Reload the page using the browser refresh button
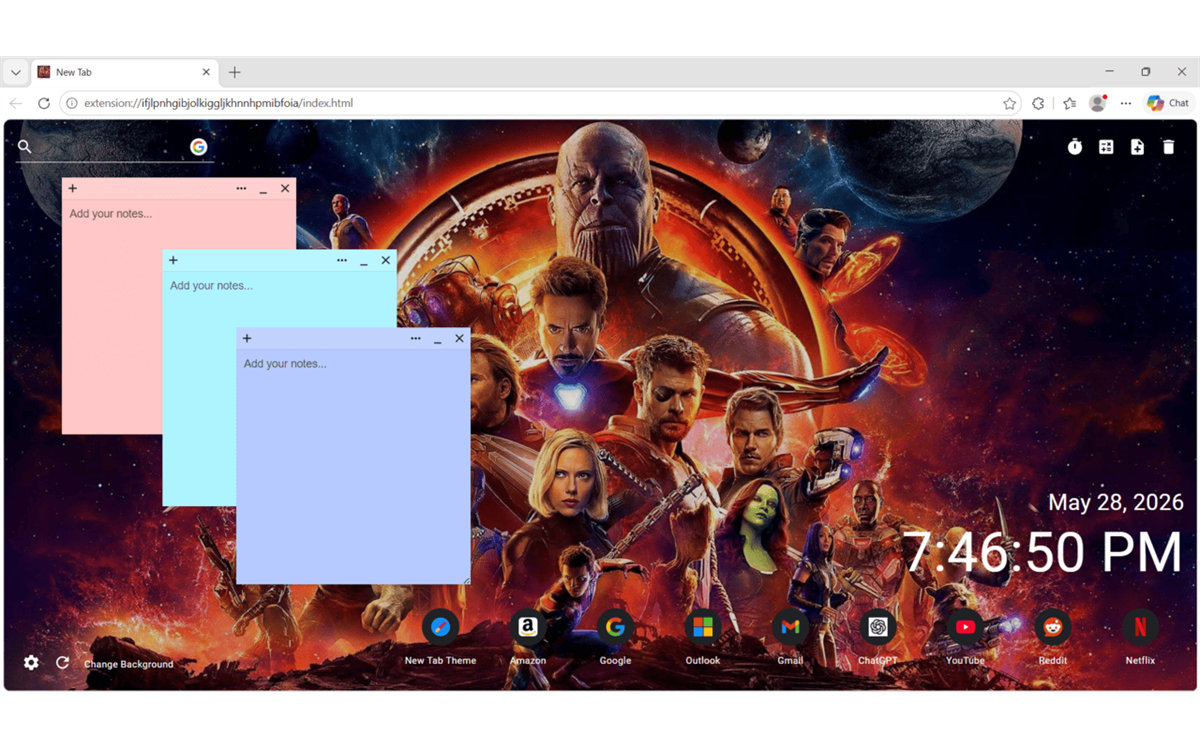 [x=44, y=103]
